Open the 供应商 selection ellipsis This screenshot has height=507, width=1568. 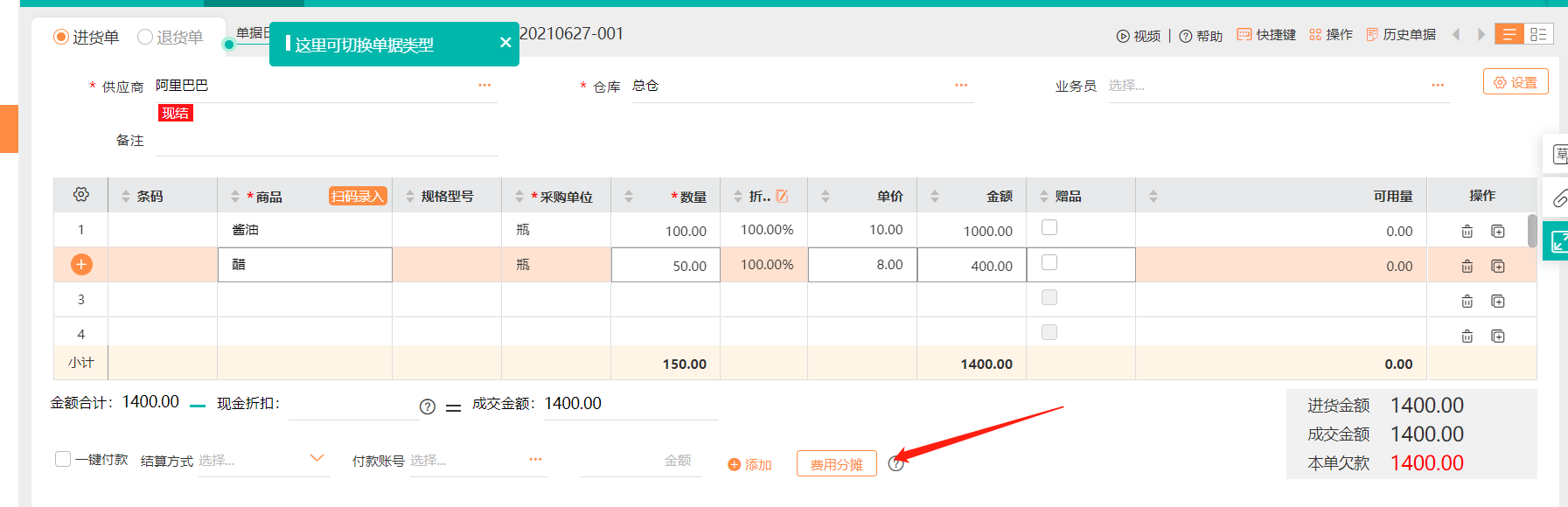pos(484,86)
